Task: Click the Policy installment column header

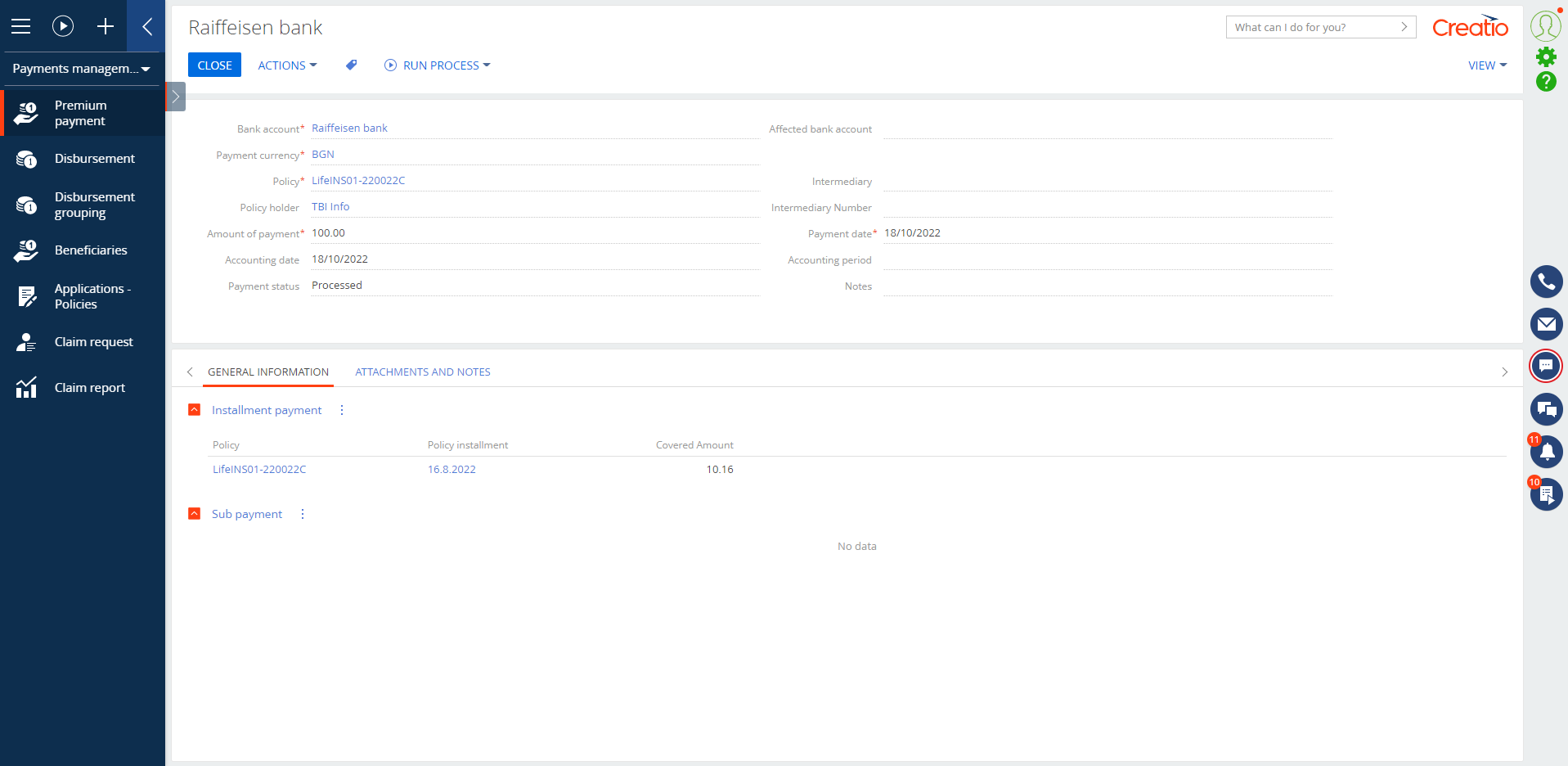Action: pos(468,445)
